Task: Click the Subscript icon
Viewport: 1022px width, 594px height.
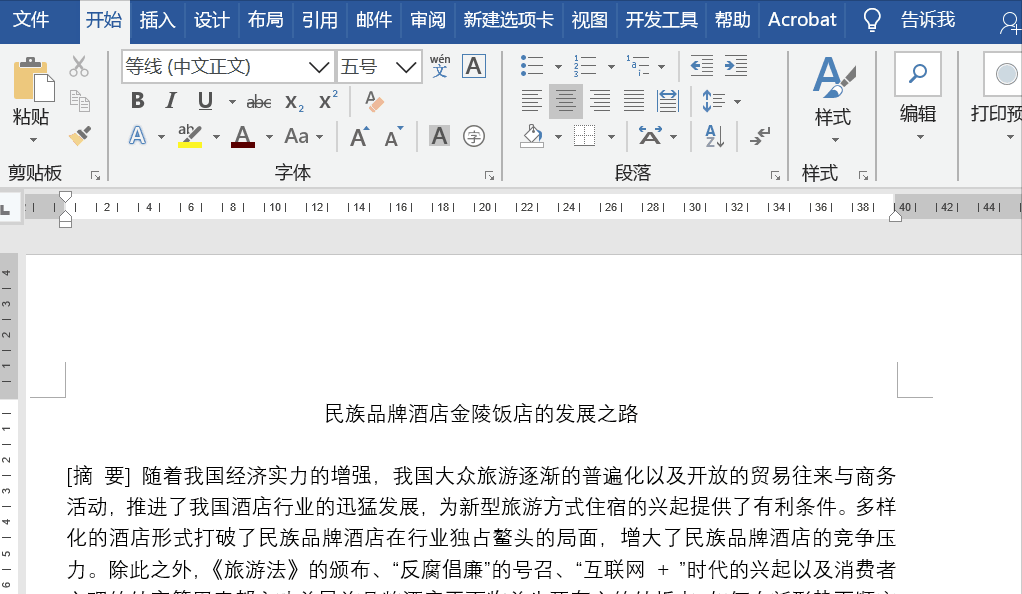Action: pyautogui.click(x=293, y=100)
